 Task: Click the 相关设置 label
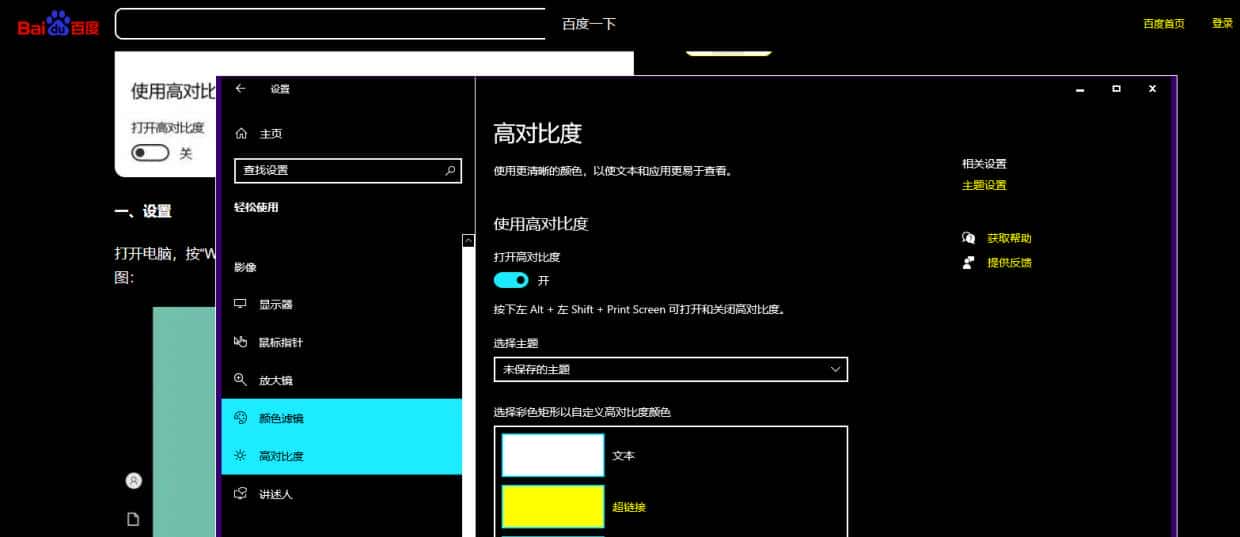[984, 163]
